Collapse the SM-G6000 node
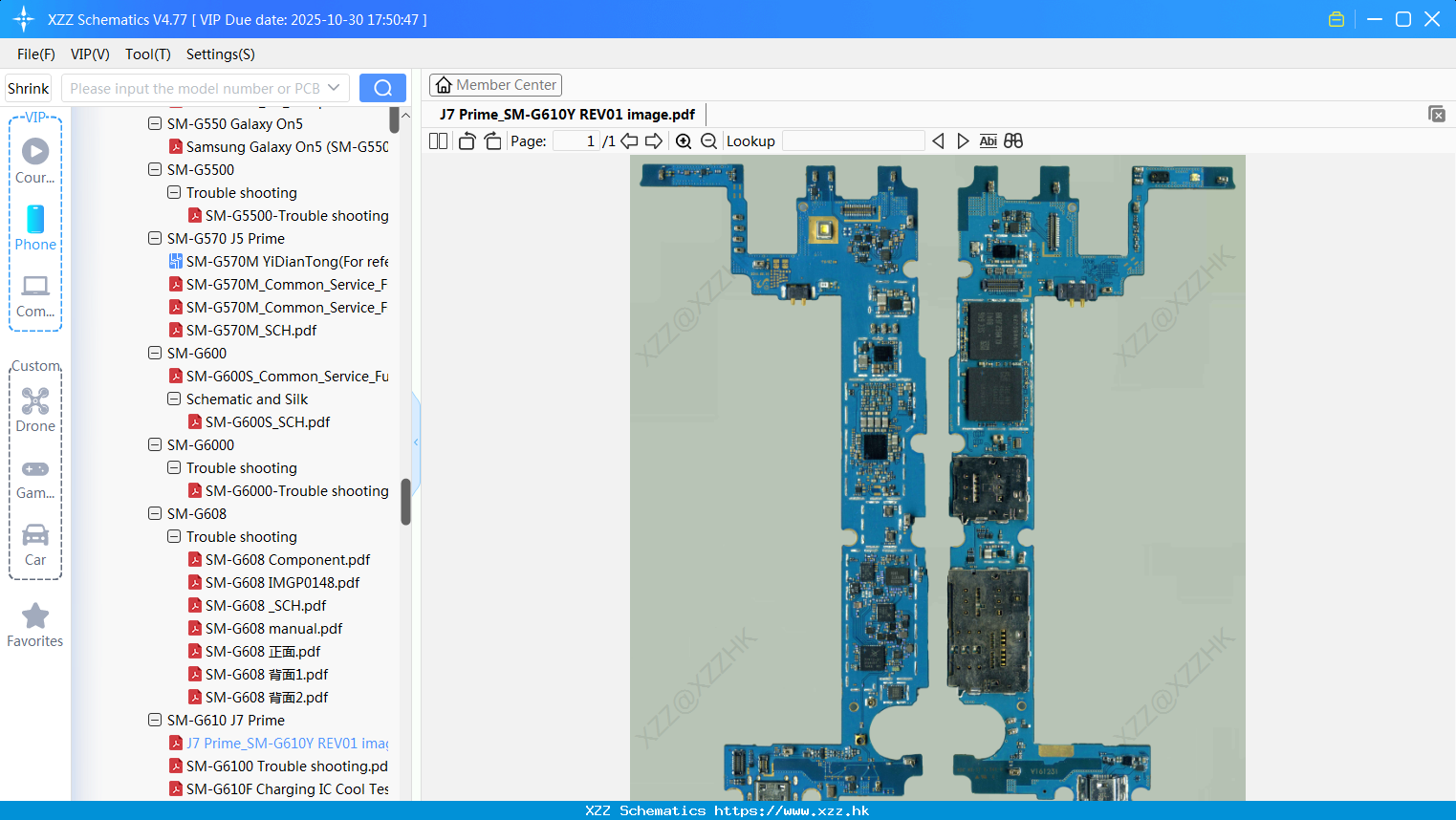The height and width of the screenshot is (820, 1456). click(155, 444)
